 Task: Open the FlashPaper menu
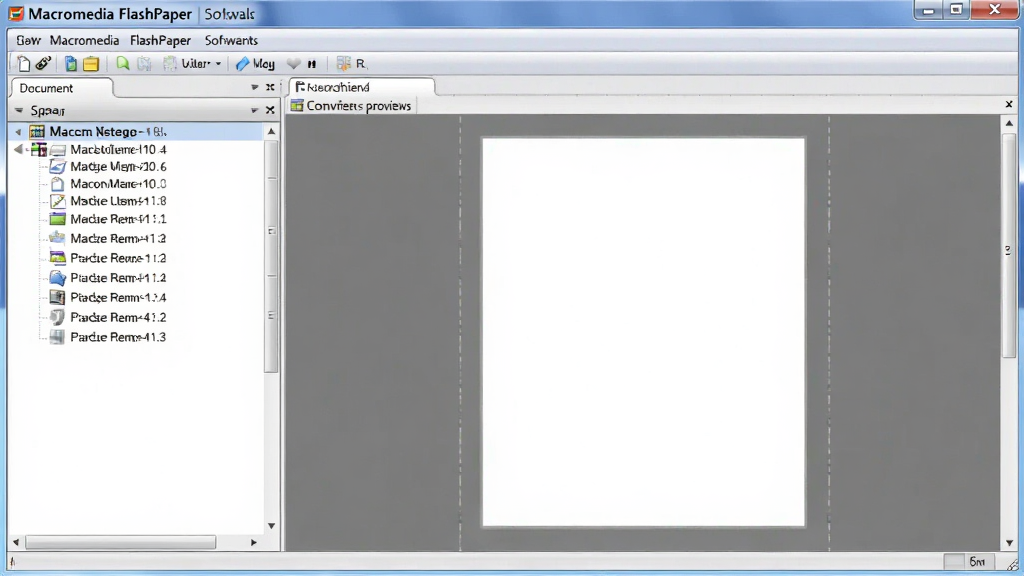(160, 40)
